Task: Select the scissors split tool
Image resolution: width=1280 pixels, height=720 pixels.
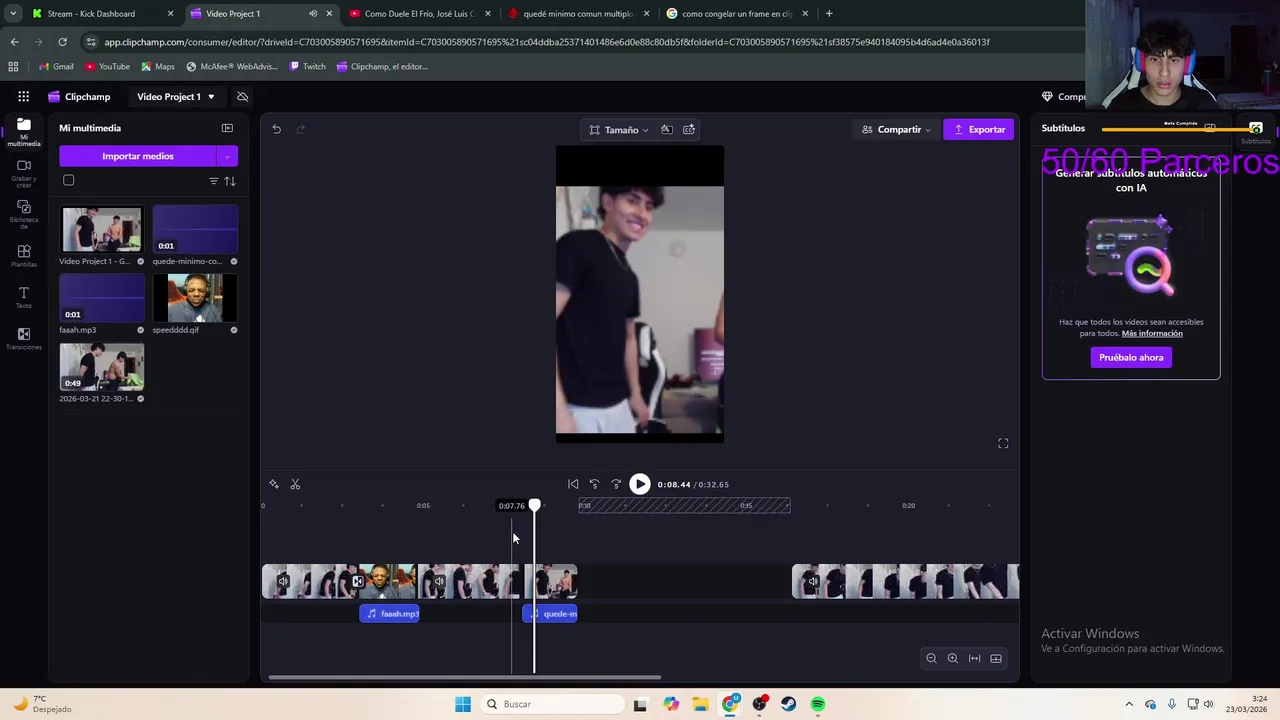Action: tap(295, 484)
